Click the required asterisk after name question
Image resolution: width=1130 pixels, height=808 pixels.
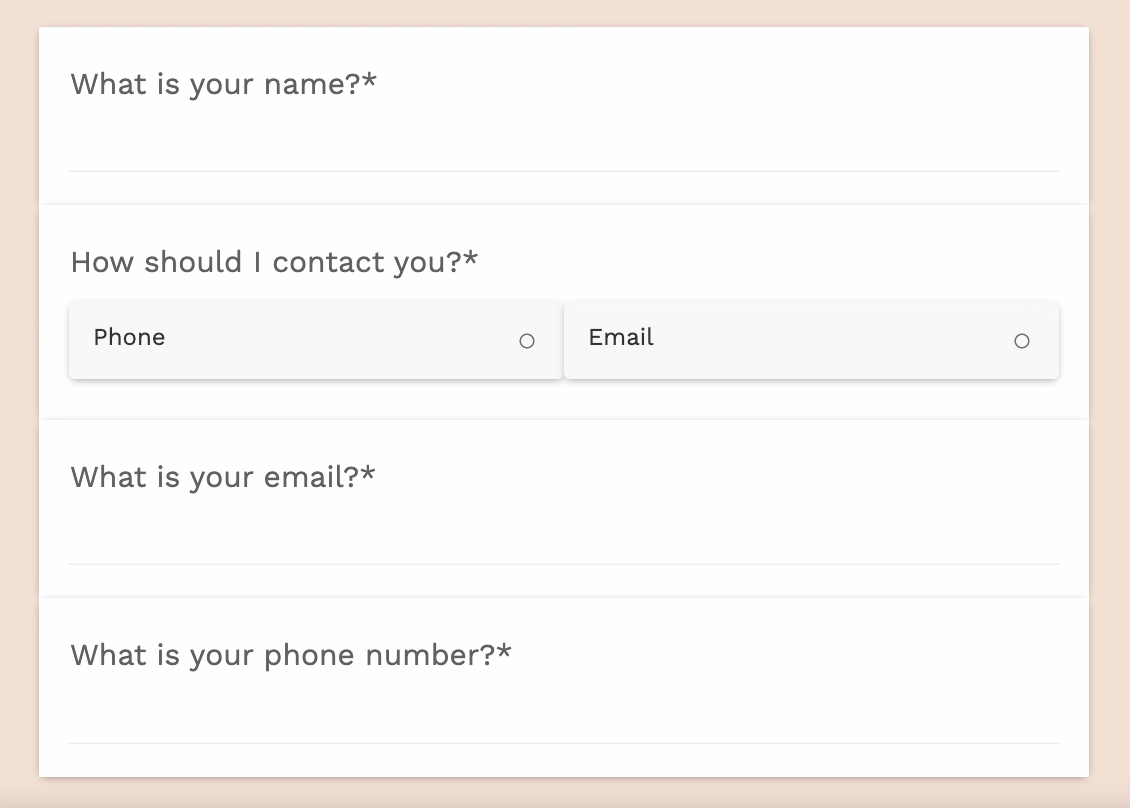click(x=370, y=82)
